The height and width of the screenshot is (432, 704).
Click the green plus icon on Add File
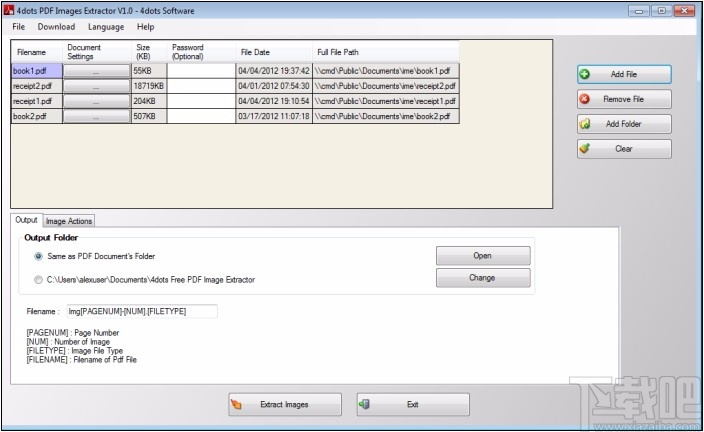point(585,74)
